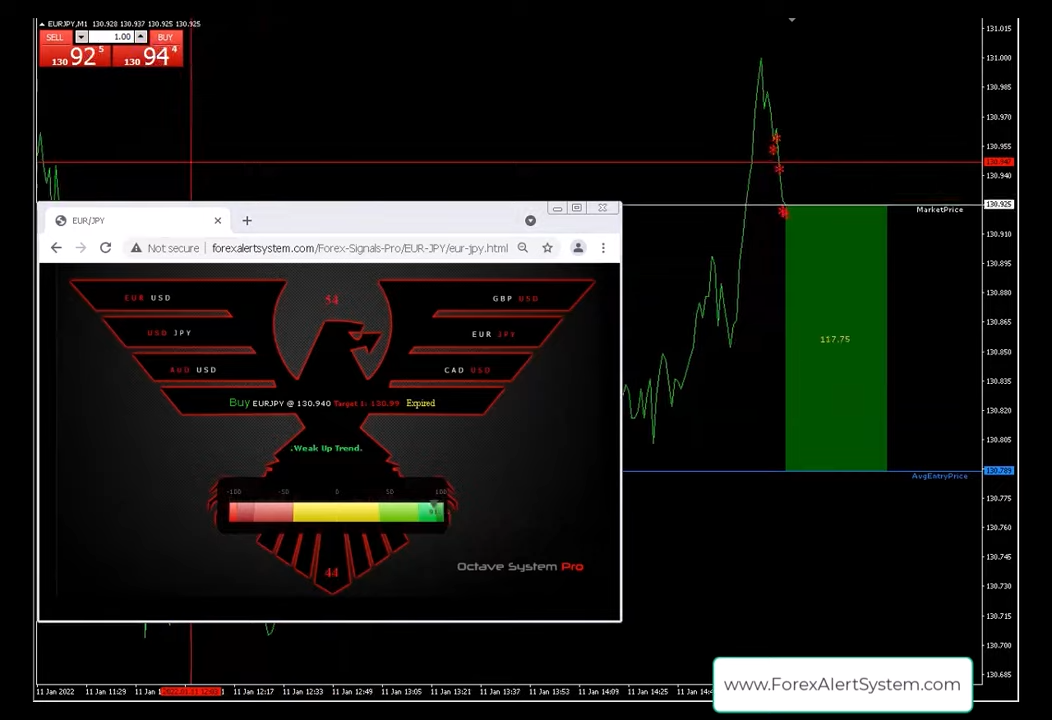Select the EUR JPY pair on right wing
1052x720 pixels.
(494, 334)
